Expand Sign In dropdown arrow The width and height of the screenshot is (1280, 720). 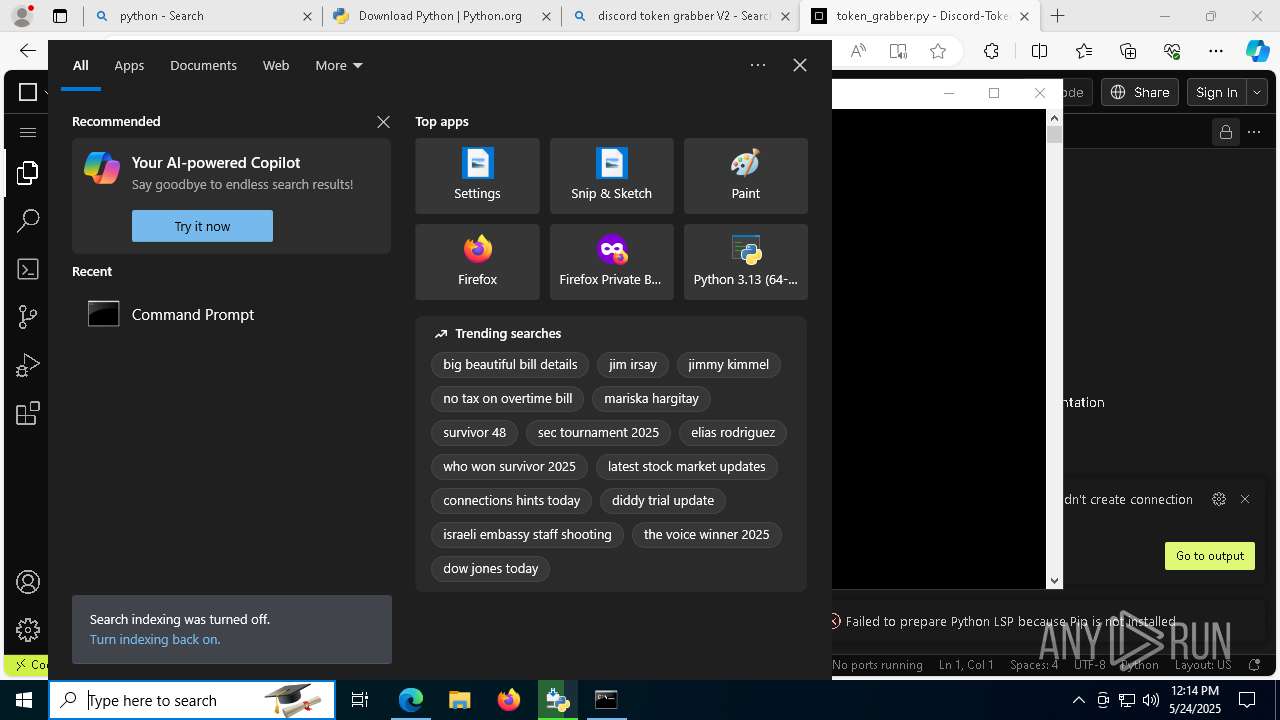(1257, 92)
